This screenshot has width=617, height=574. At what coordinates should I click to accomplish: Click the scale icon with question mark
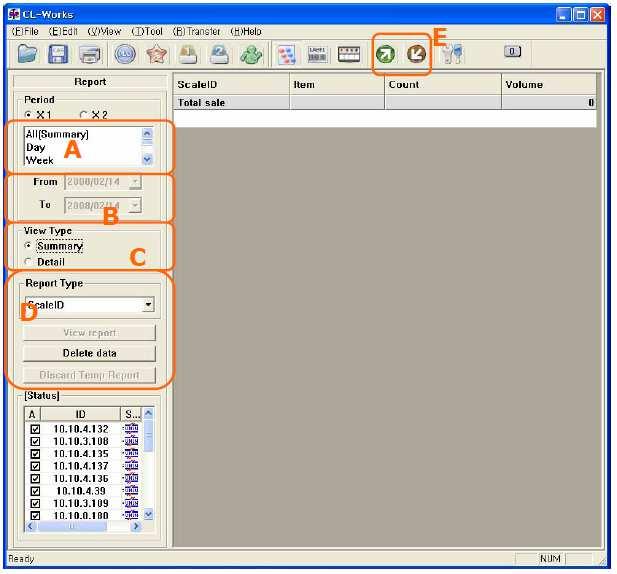coord(219,54)
